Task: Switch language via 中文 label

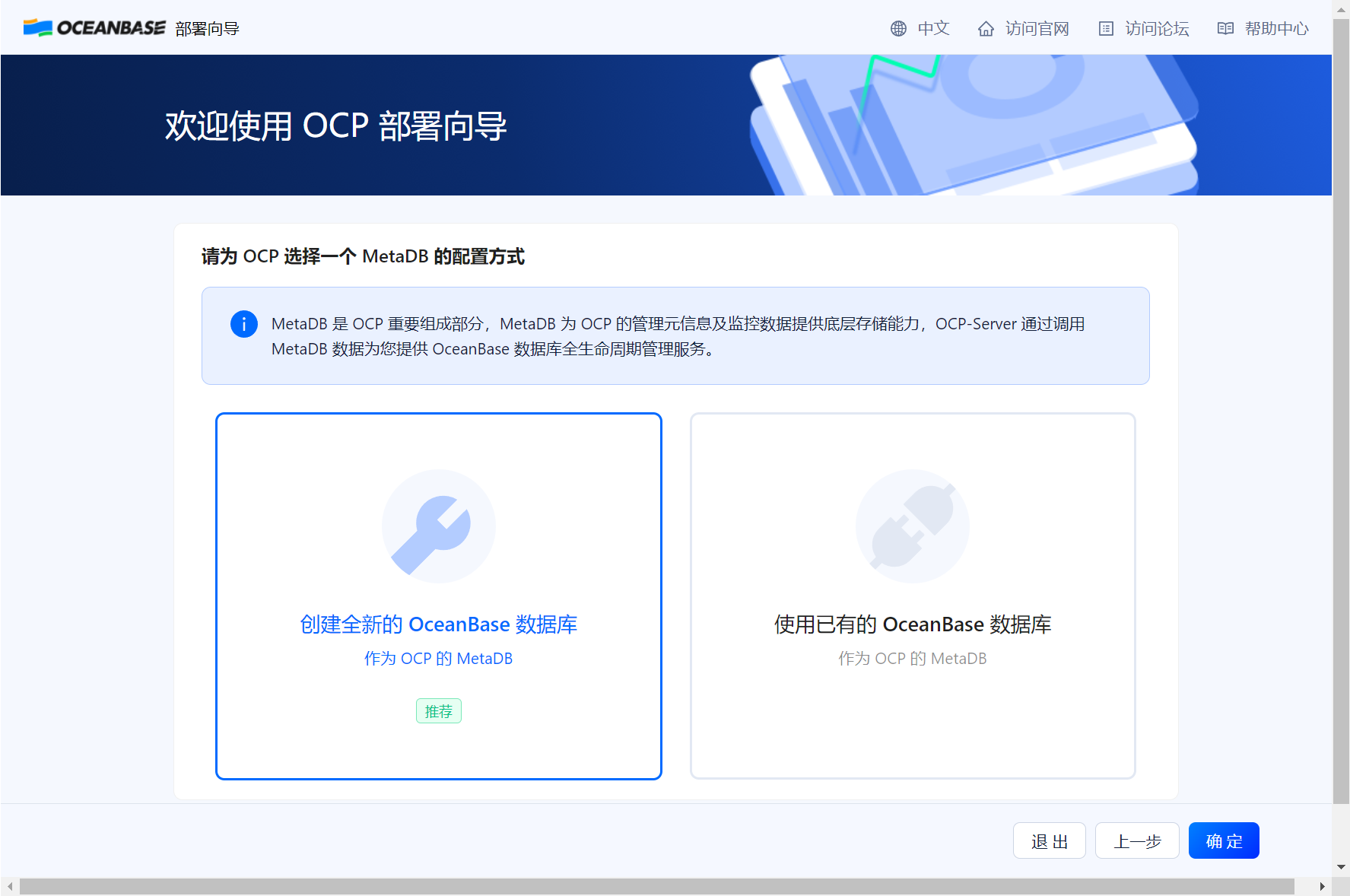Action: [933, 29]
